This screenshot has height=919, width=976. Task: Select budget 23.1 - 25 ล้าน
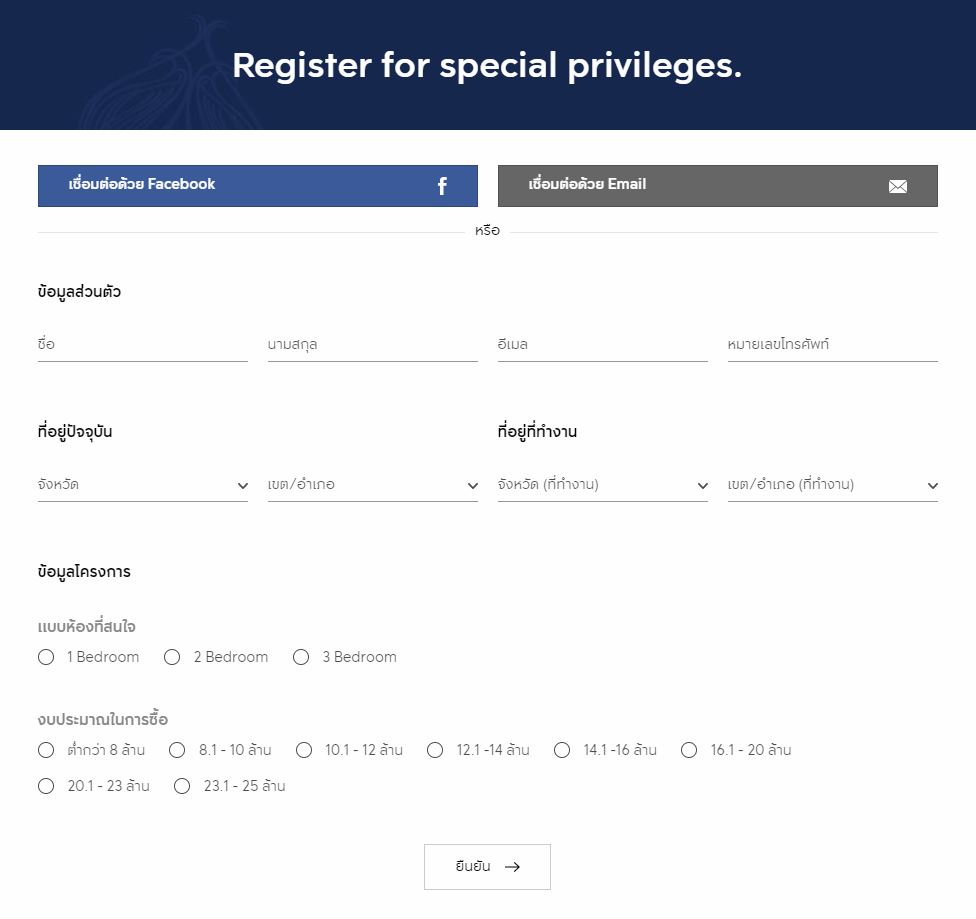click(182, 786)
